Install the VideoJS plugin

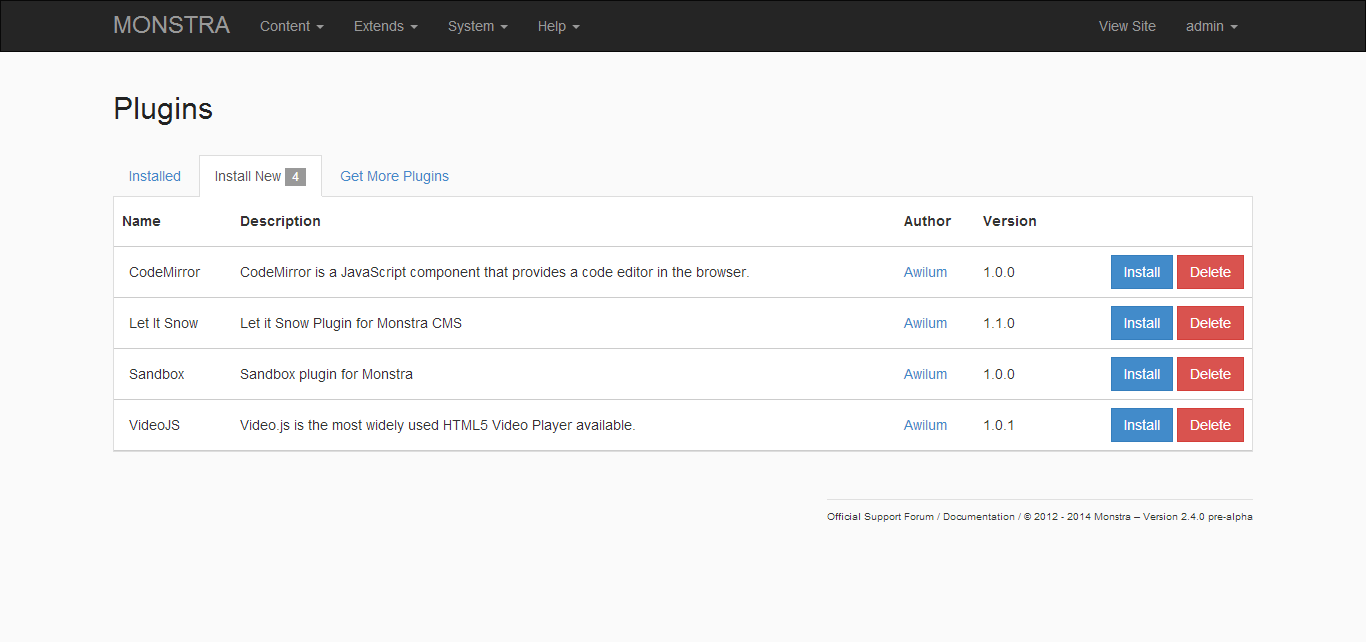click(1141, 425)
